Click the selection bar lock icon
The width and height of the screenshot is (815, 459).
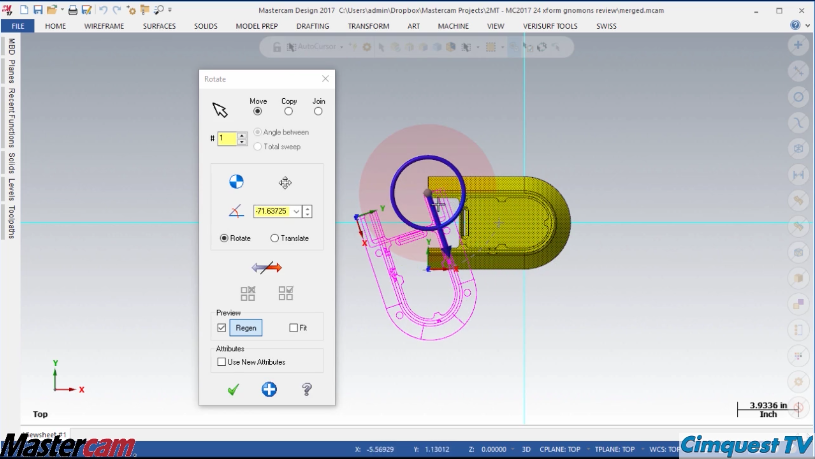[277, 47]
